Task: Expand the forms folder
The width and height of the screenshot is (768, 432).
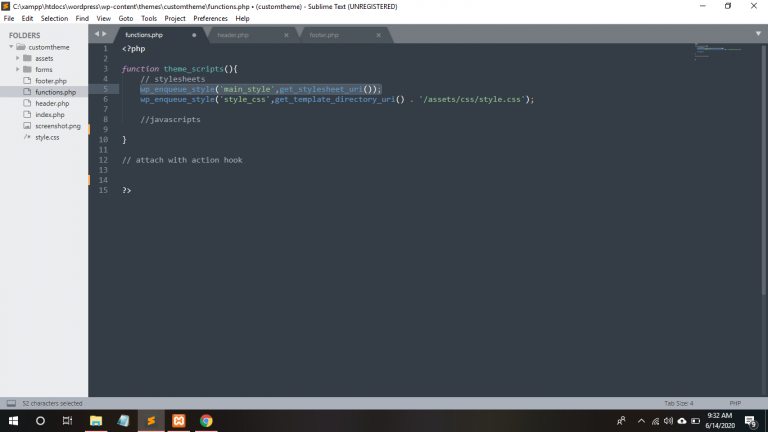Action: pos(18,70)
